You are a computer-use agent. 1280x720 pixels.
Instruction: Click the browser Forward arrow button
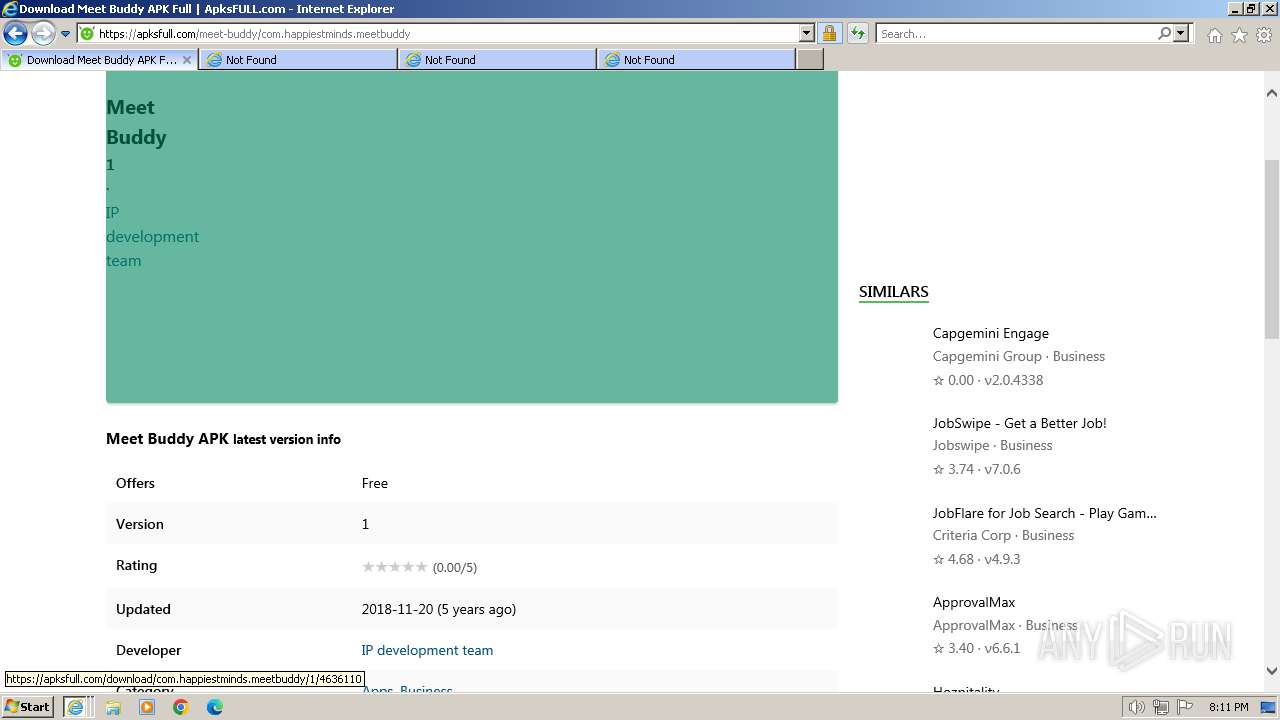click(x=42, y=34)
